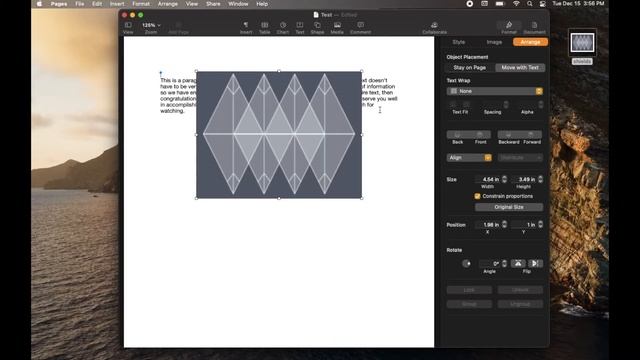Open the Align dropdown
Screen dimensions: 640x360
point(469,158)
